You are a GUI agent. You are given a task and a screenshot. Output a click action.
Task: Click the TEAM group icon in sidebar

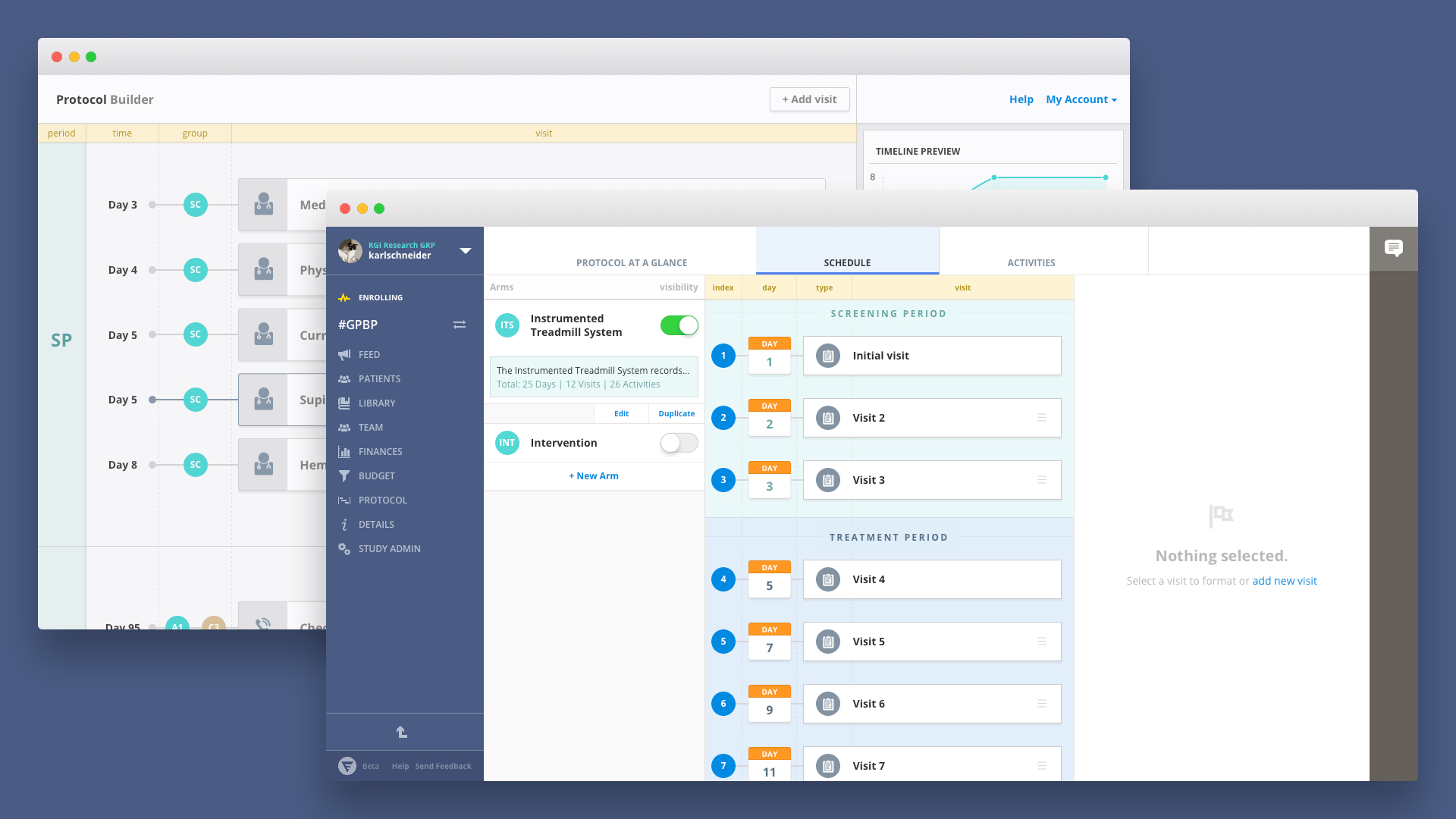(344, 428)
